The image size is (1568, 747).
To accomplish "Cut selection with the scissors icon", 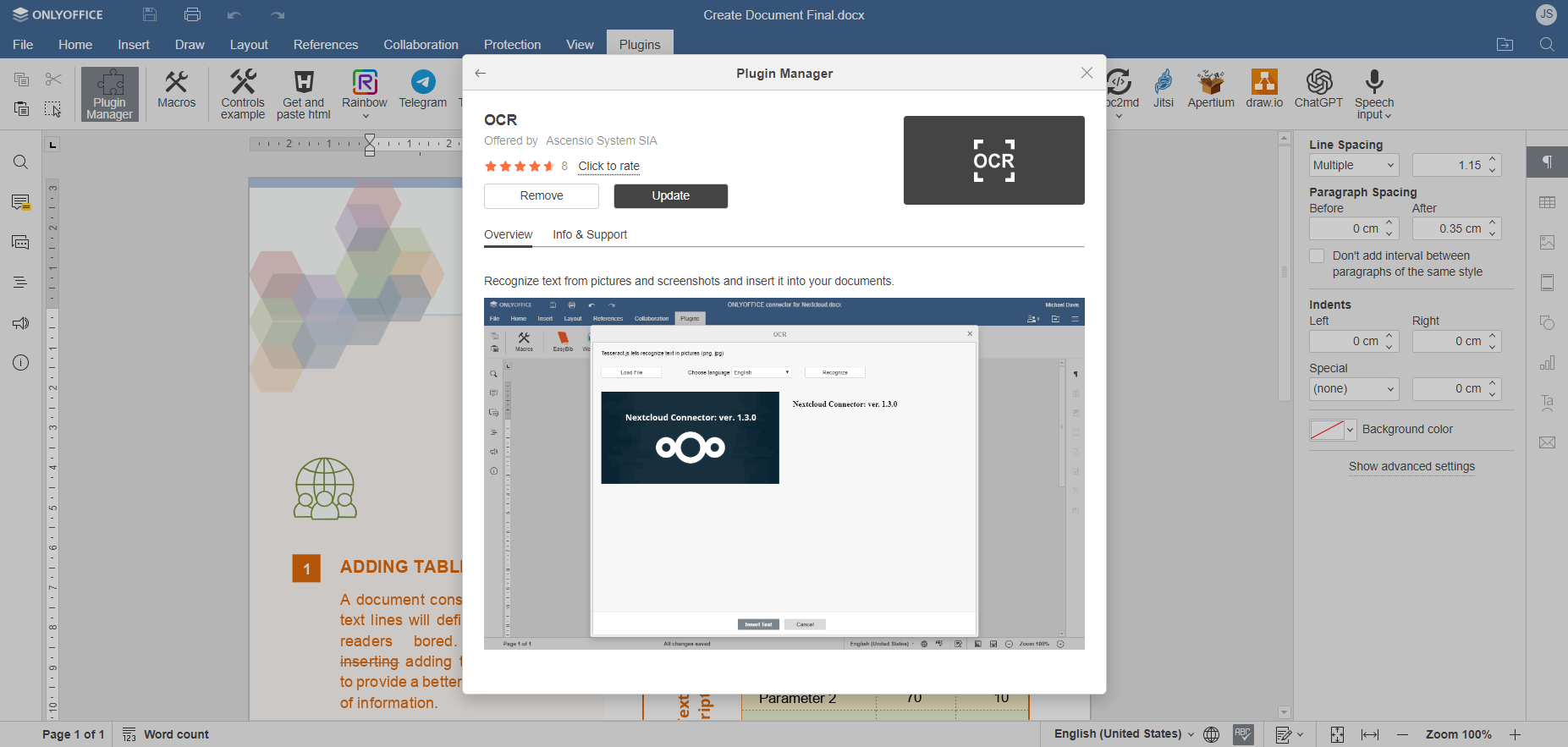I will [x=53, y=80].
